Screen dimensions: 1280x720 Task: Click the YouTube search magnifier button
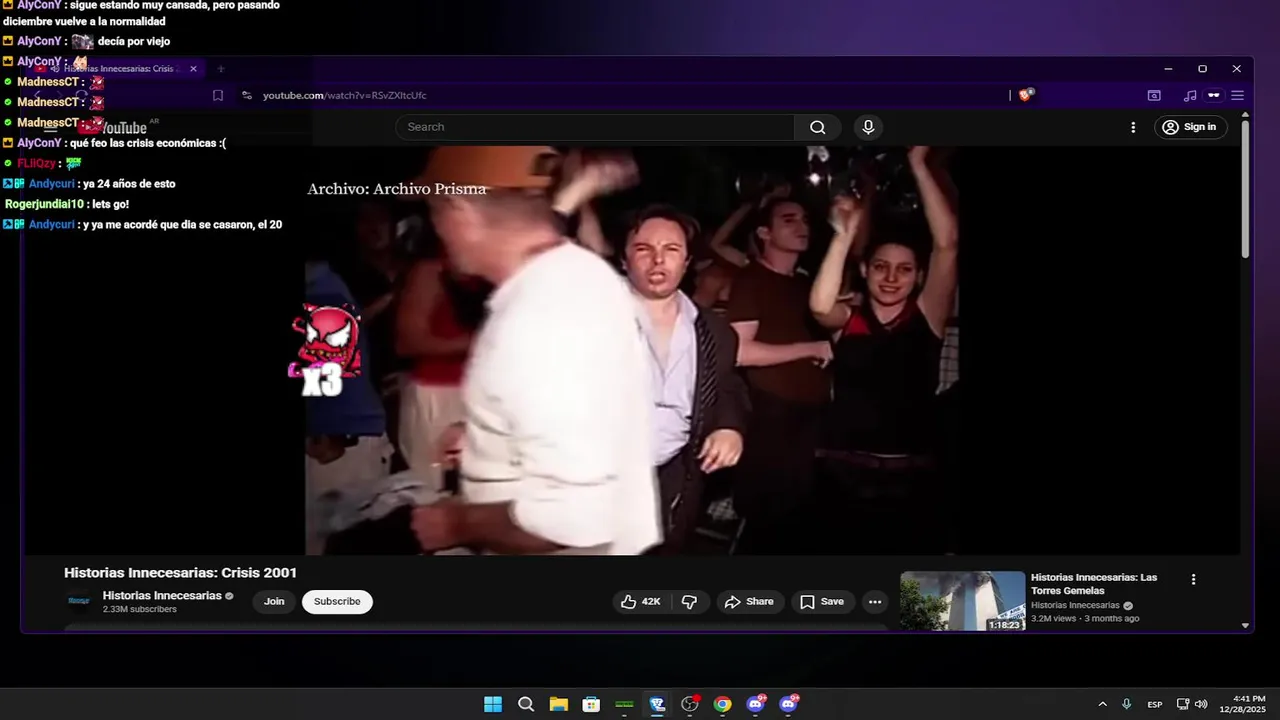click(817, 127)
